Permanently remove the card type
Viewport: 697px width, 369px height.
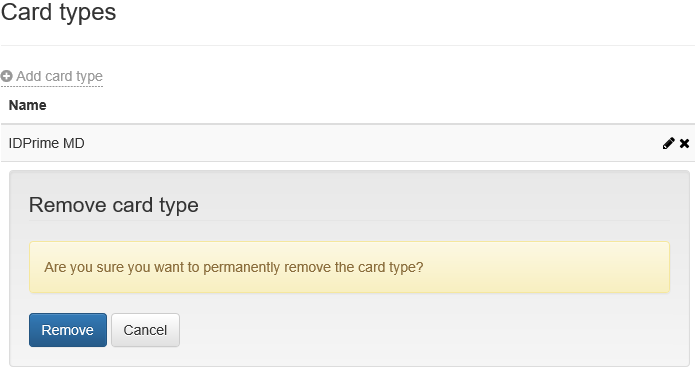pos(68,330)
